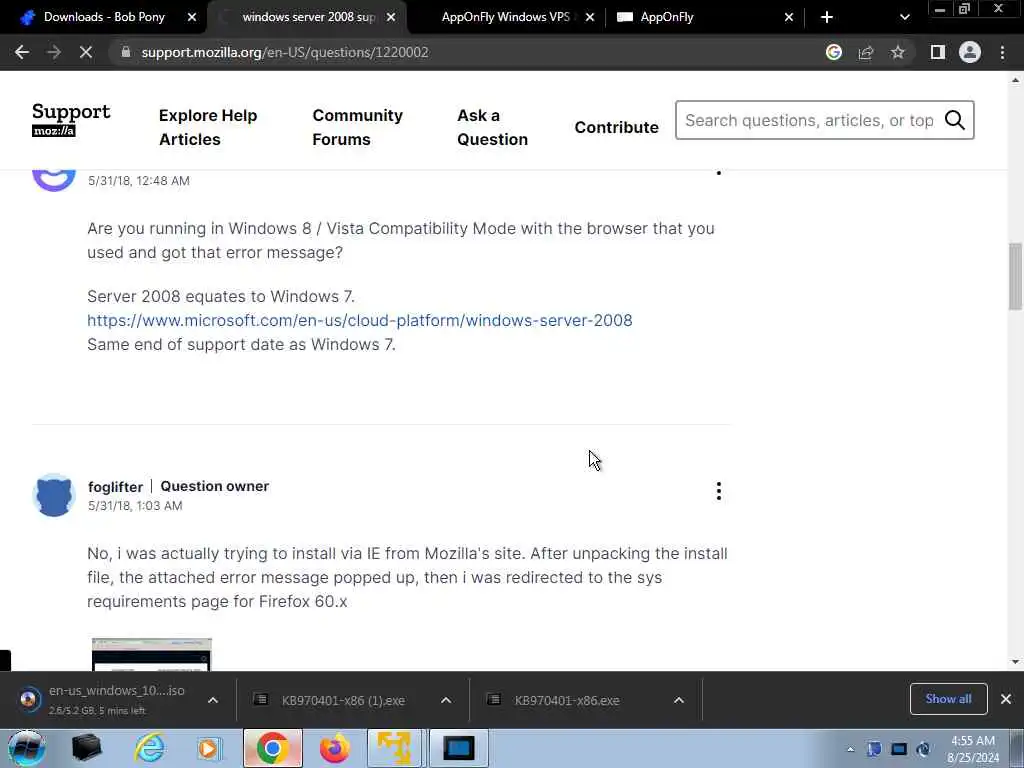
Task: Open Explore Help Articles menu
Action: 208,127
